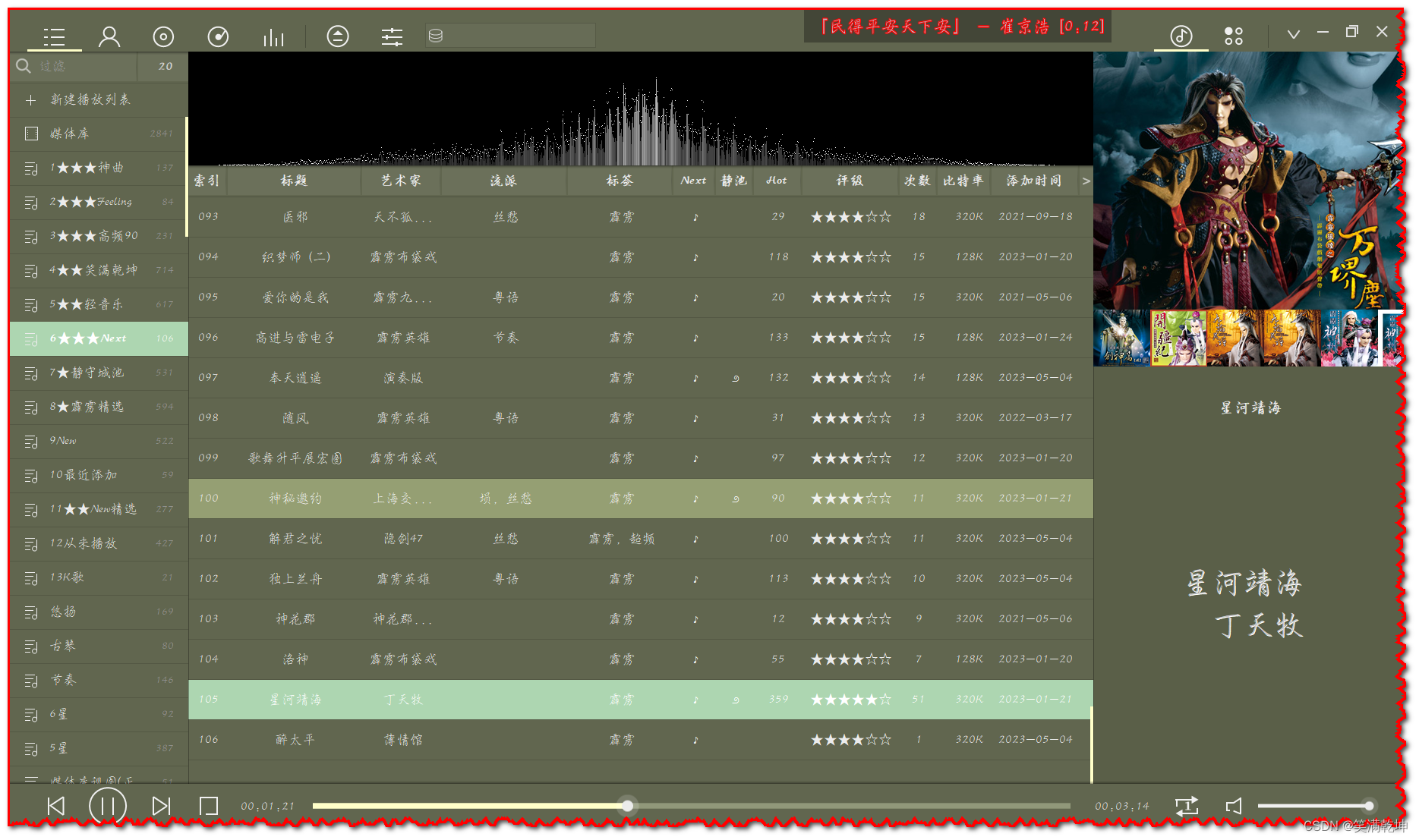
Task: Switch to the four-circle grid view tab
Action: [1232, 34]
